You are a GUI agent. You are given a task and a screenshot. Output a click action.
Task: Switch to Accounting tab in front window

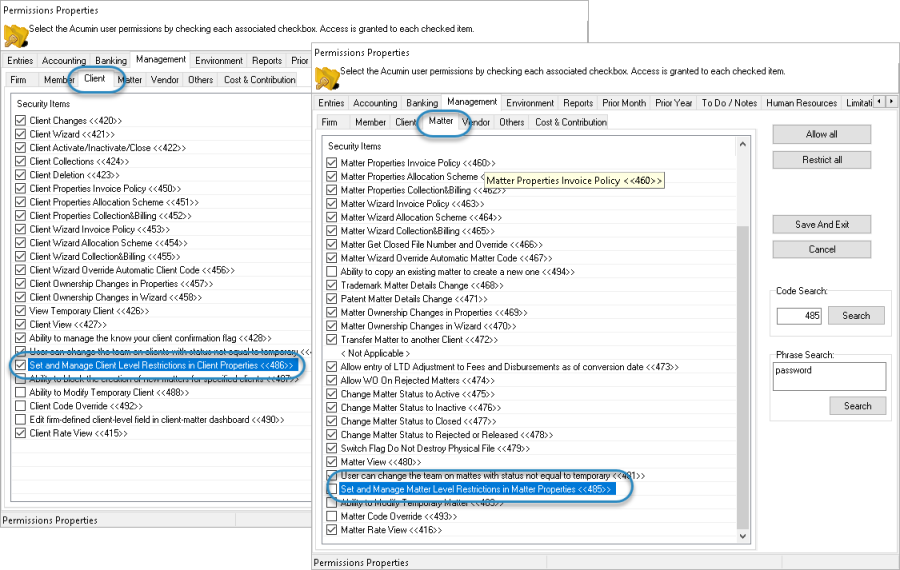point(375,103)
